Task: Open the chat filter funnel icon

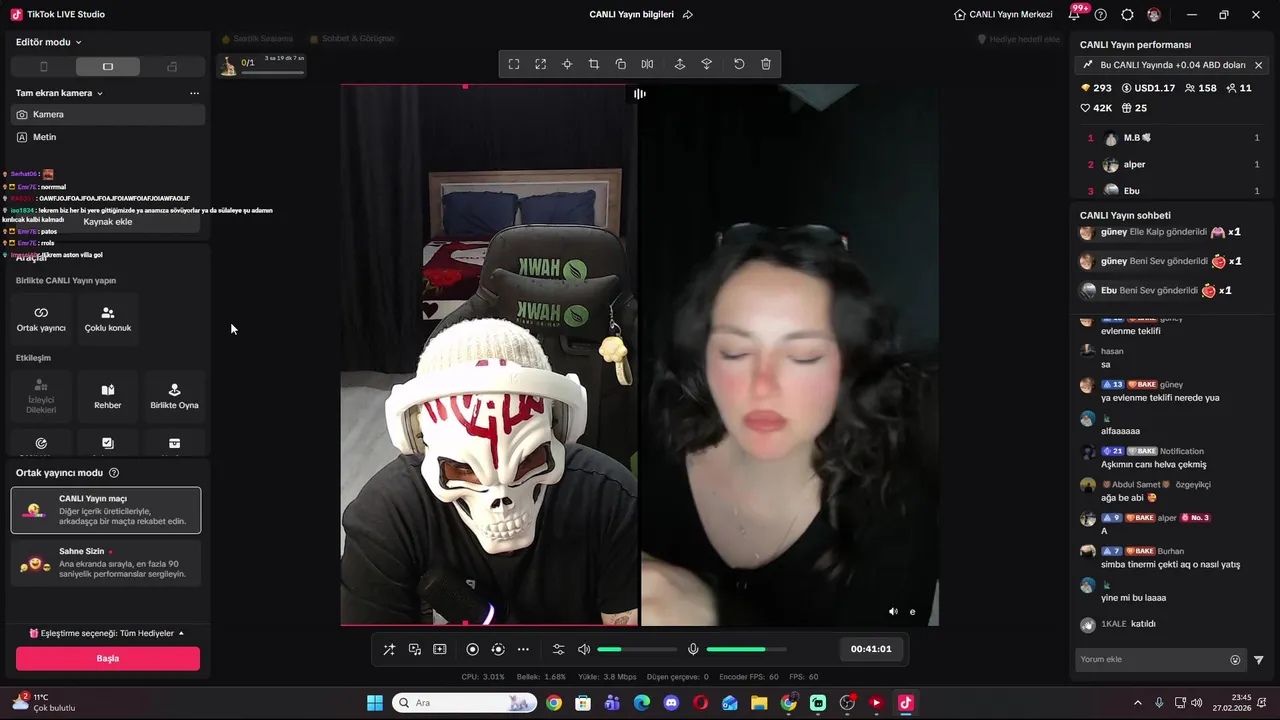Action: pos(1258,660)
